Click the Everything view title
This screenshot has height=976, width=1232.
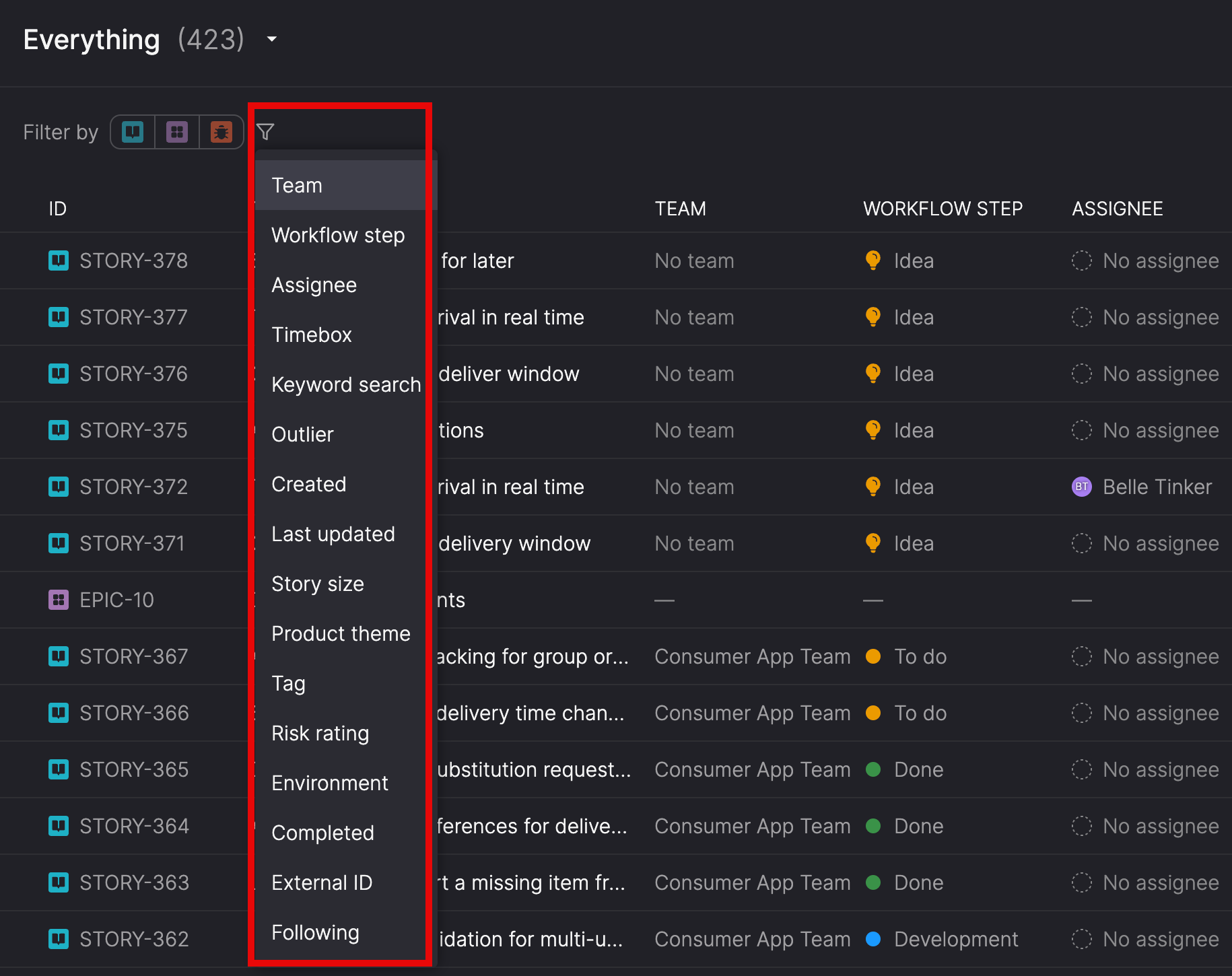click(92, 40)
